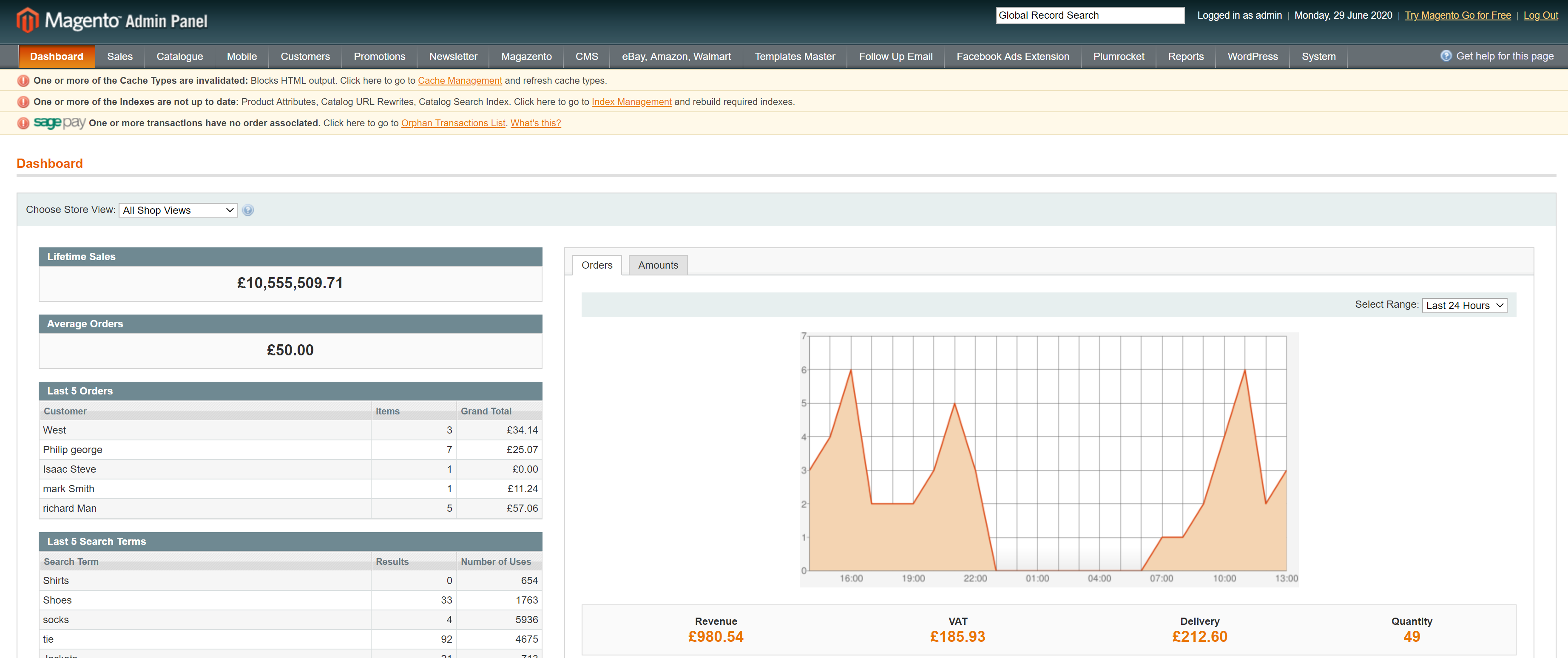Click the indexes warning alert icon
1568x658 pixels.
23,102
